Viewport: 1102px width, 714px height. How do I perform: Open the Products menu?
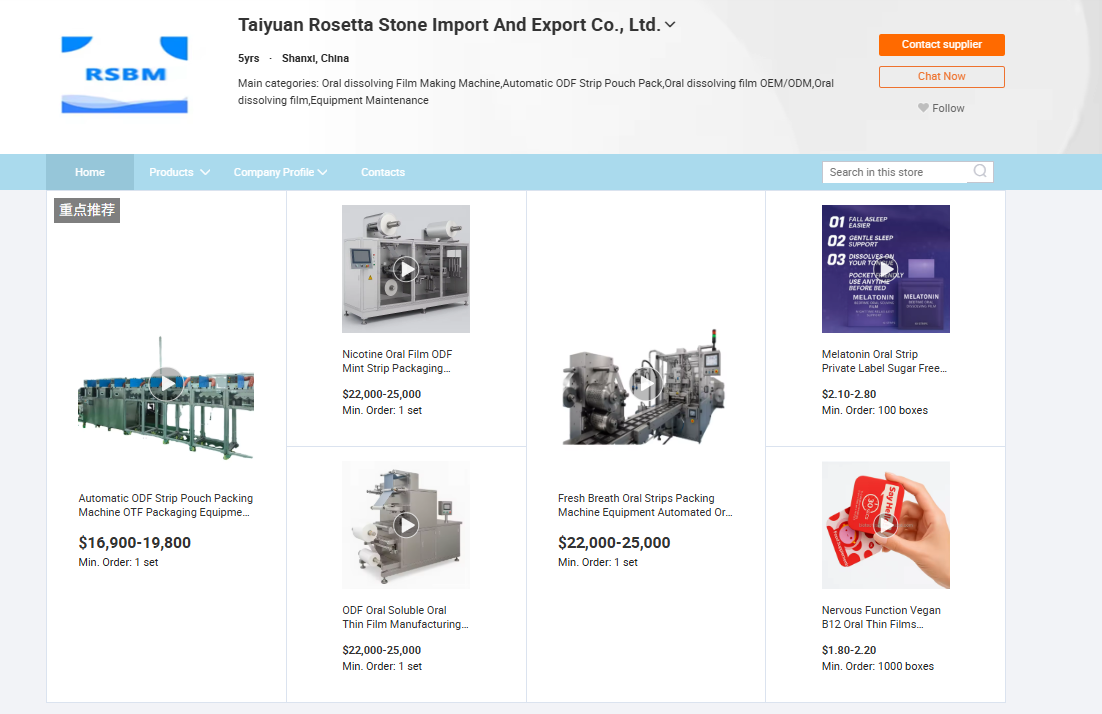pyautogui.click(x=171, y=172)
